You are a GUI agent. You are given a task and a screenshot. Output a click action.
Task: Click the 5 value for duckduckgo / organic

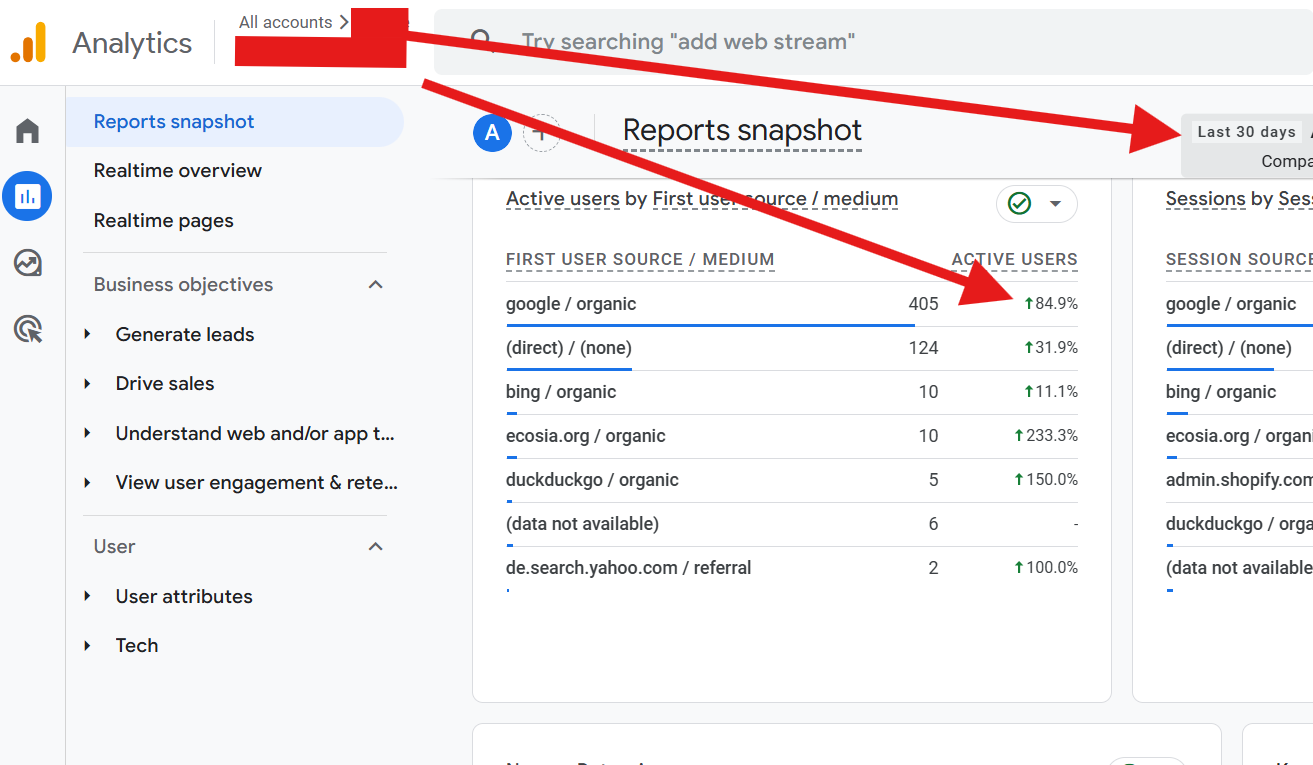[934, 480]
